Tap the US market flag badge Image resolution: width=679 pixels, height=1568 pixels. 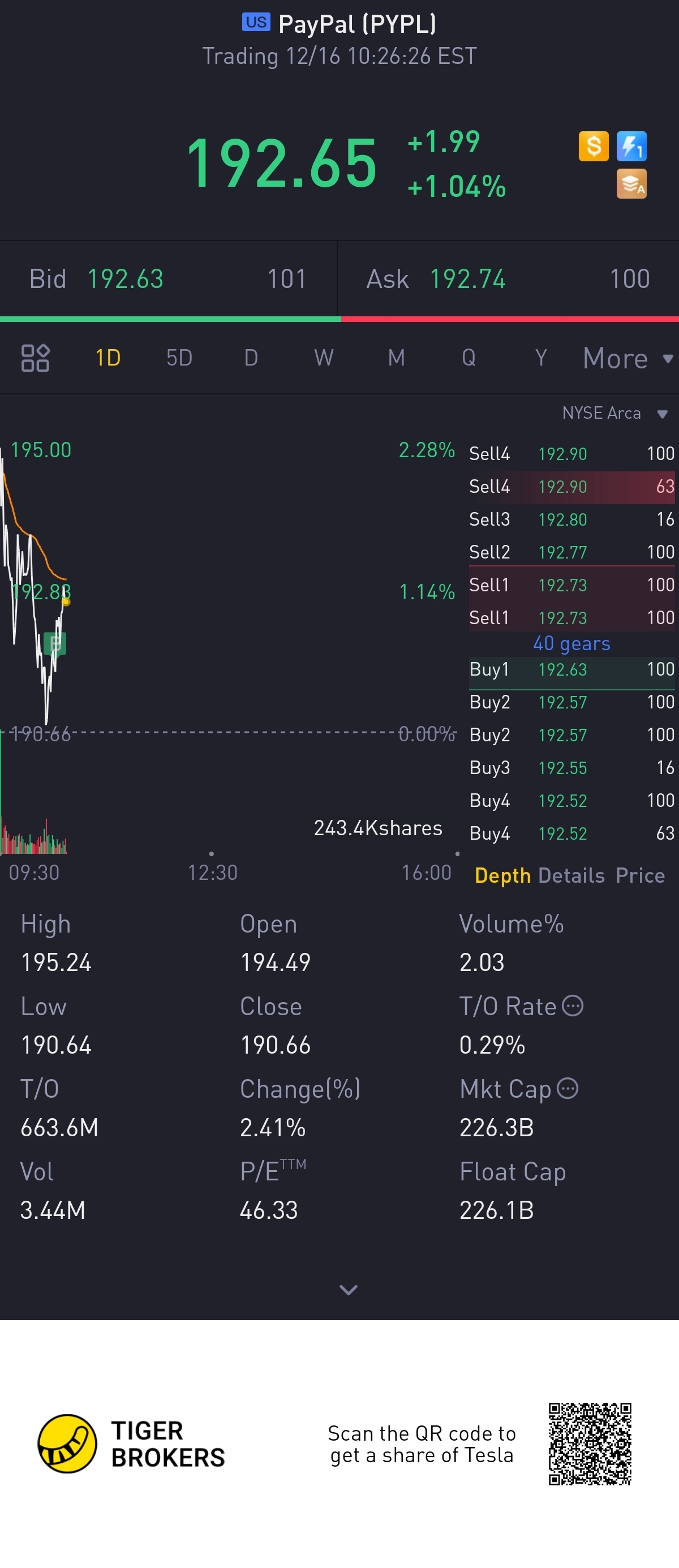click(x=256, y=23)
